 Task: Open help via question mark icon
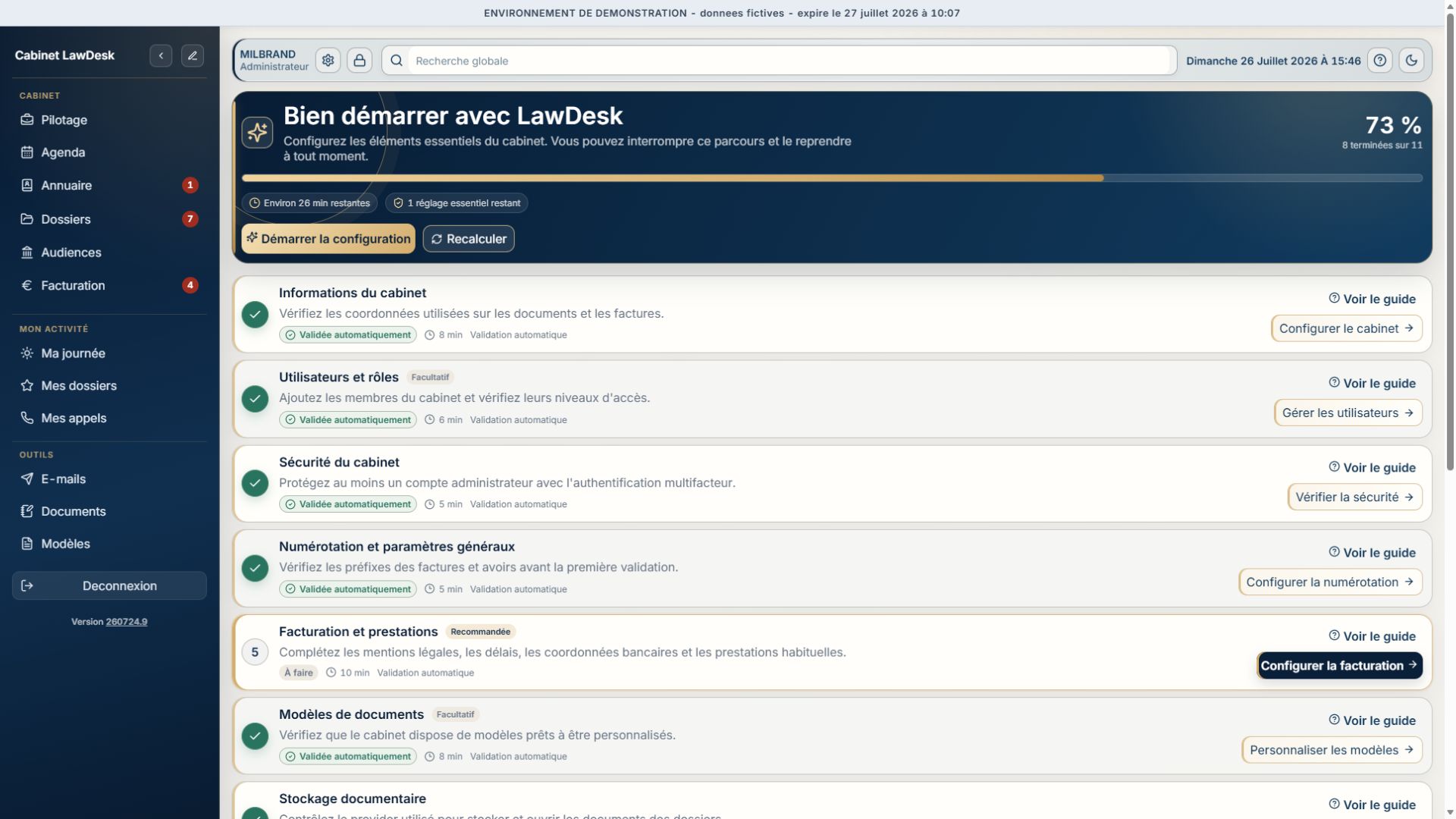pyautogui.click(x=1380, y=61)
